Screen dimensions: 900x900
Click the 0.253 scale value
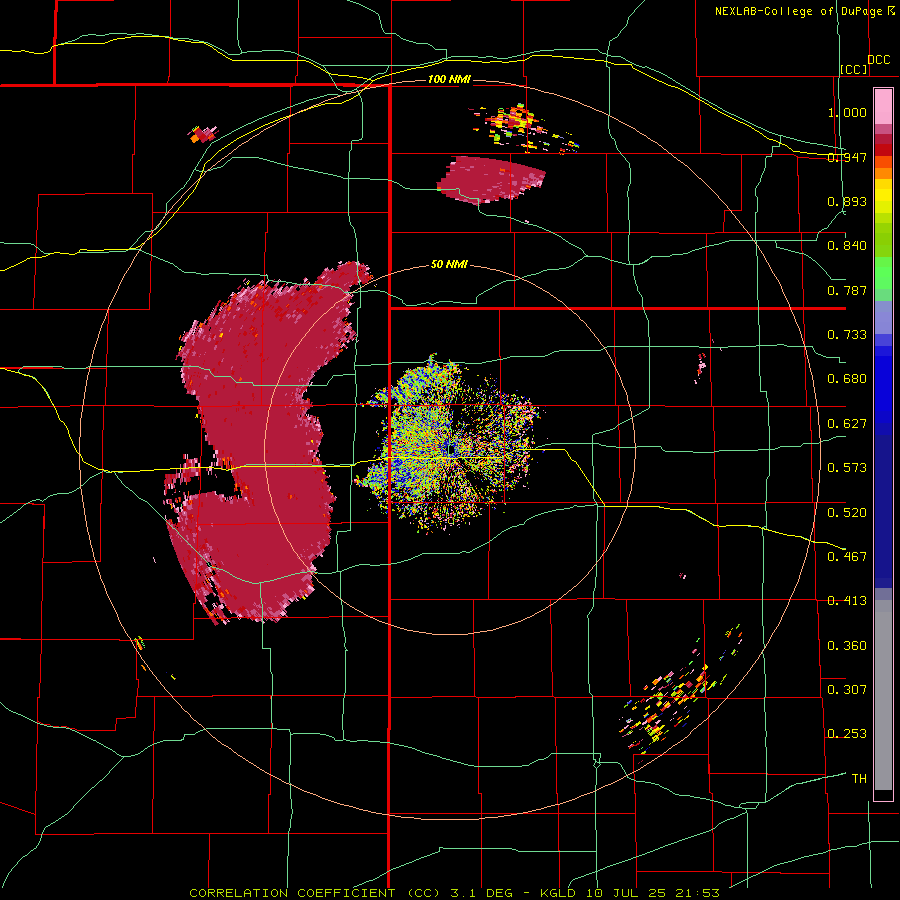click(847, 734)
